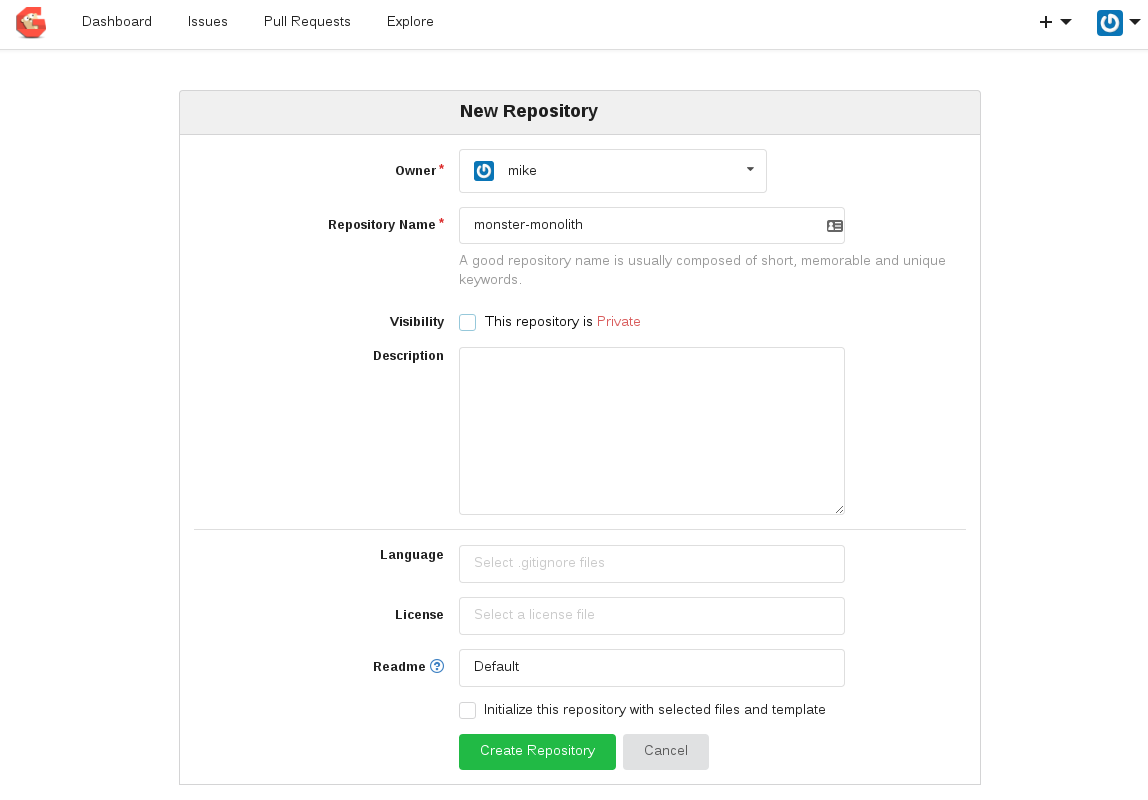1148x800 pixels.
Task: Open the Issues navigation item
Action: [x=208, y=22]
